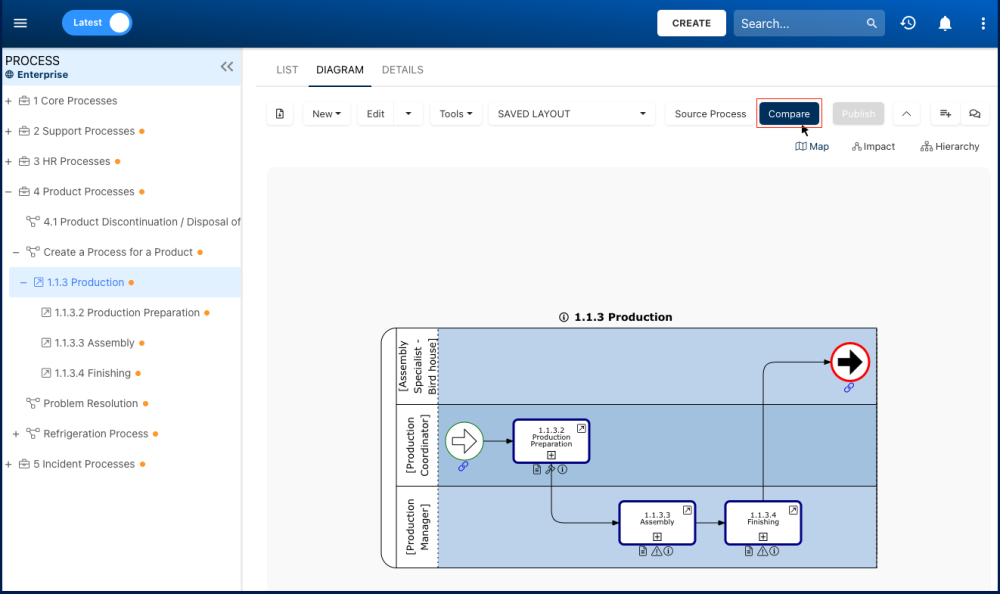This screenshot has height=594, width=1000.
Task: Select the 1.1.3.2 Production Preparation task box
Action: (x=551, y=441)
